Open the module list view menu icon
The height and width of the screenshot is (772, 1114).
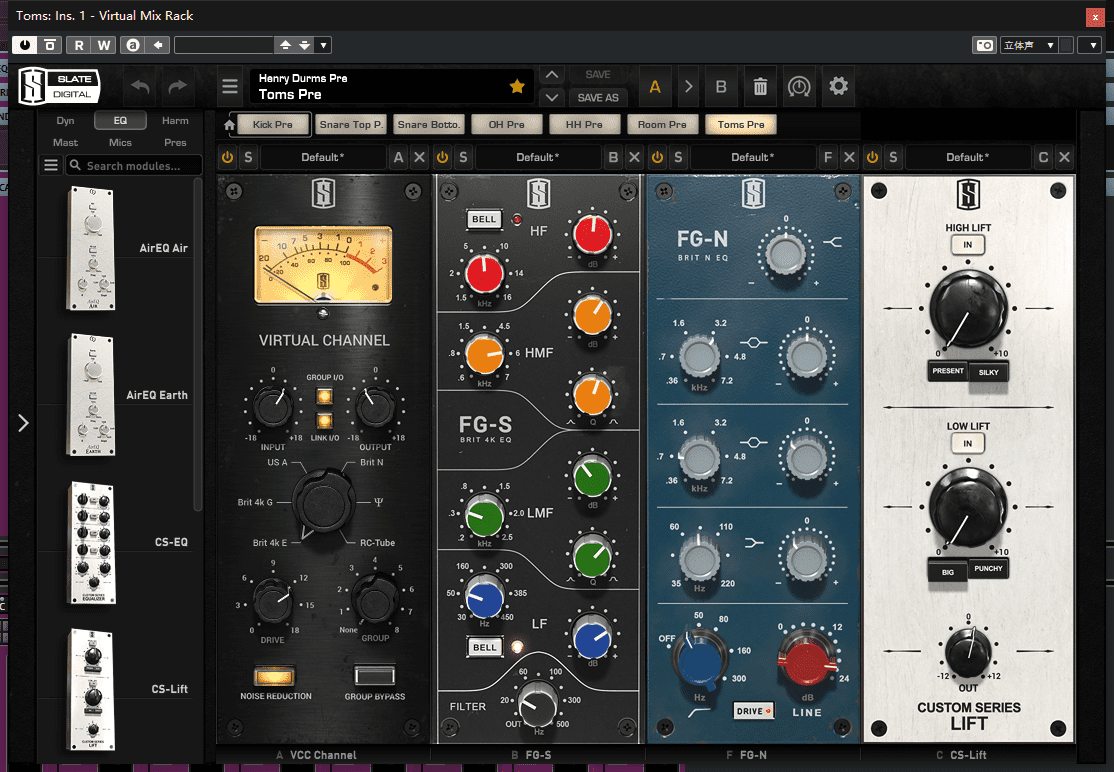pos(51,165)
